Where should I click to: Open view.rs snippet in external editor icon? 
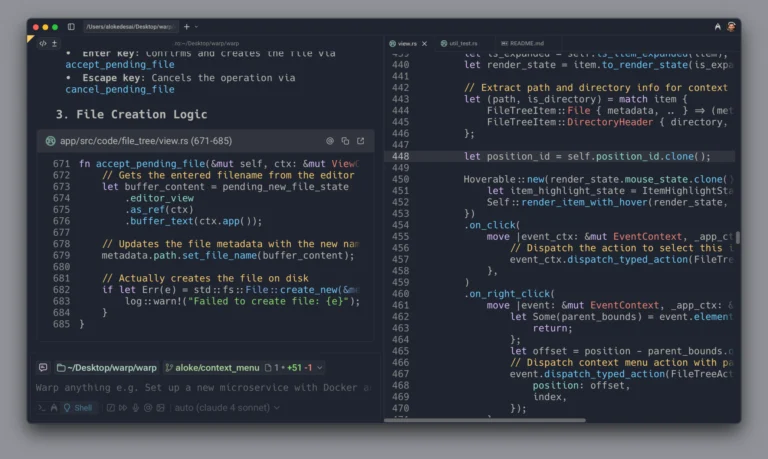360,141
